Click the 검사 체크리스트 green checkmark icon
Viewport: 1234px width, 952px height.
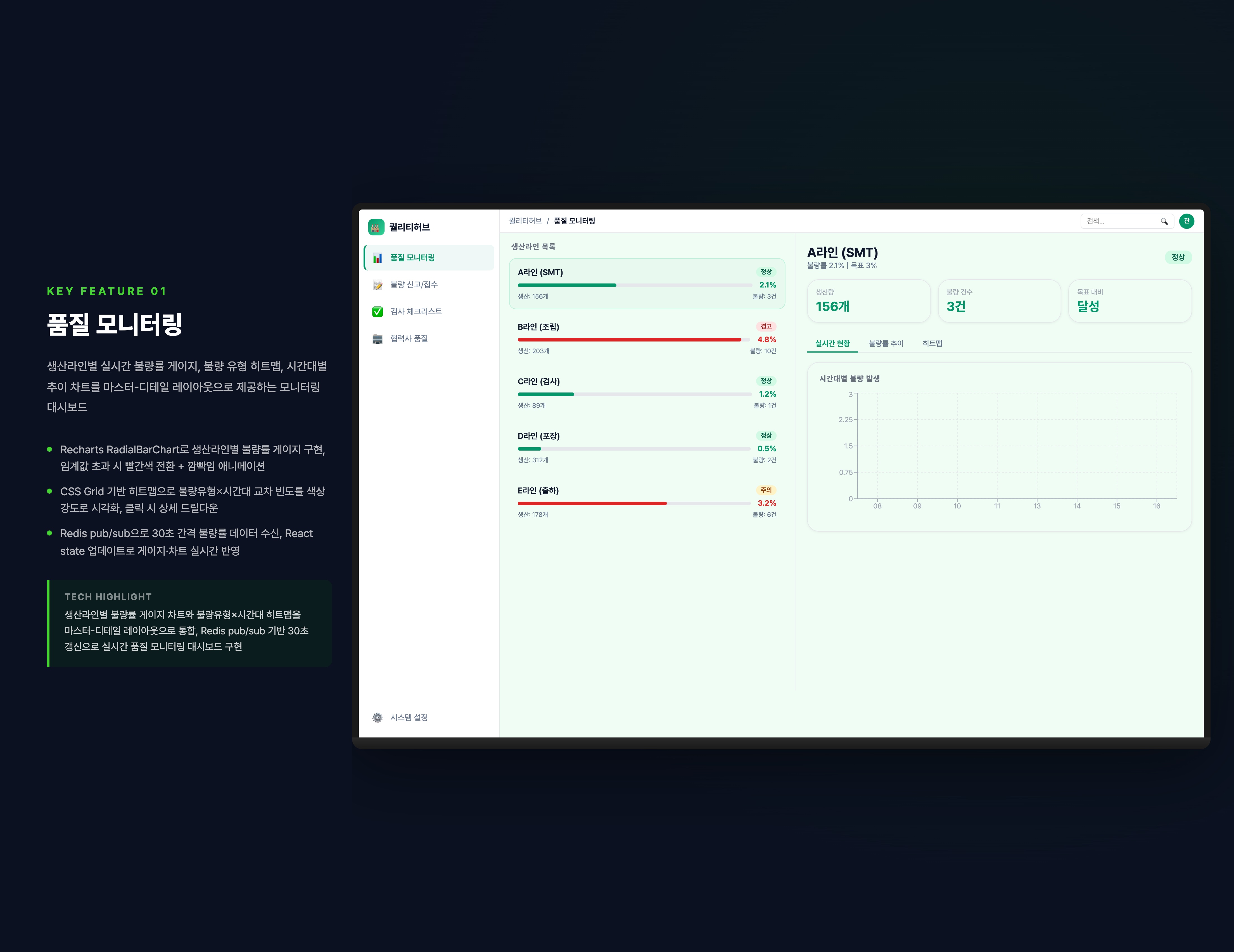click(378, 312)
